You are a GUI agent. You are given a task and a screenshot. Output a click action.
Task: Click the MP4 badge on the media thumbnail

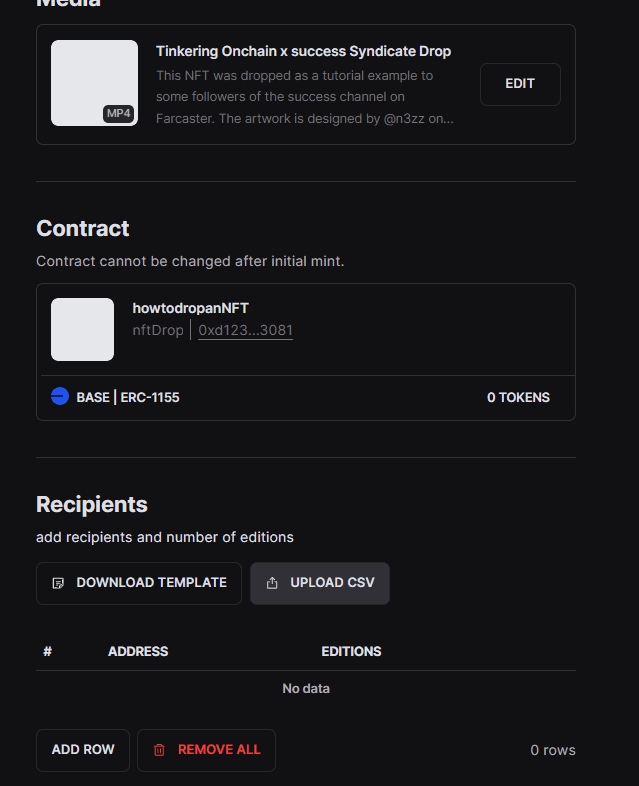click(x=118, y=113)
